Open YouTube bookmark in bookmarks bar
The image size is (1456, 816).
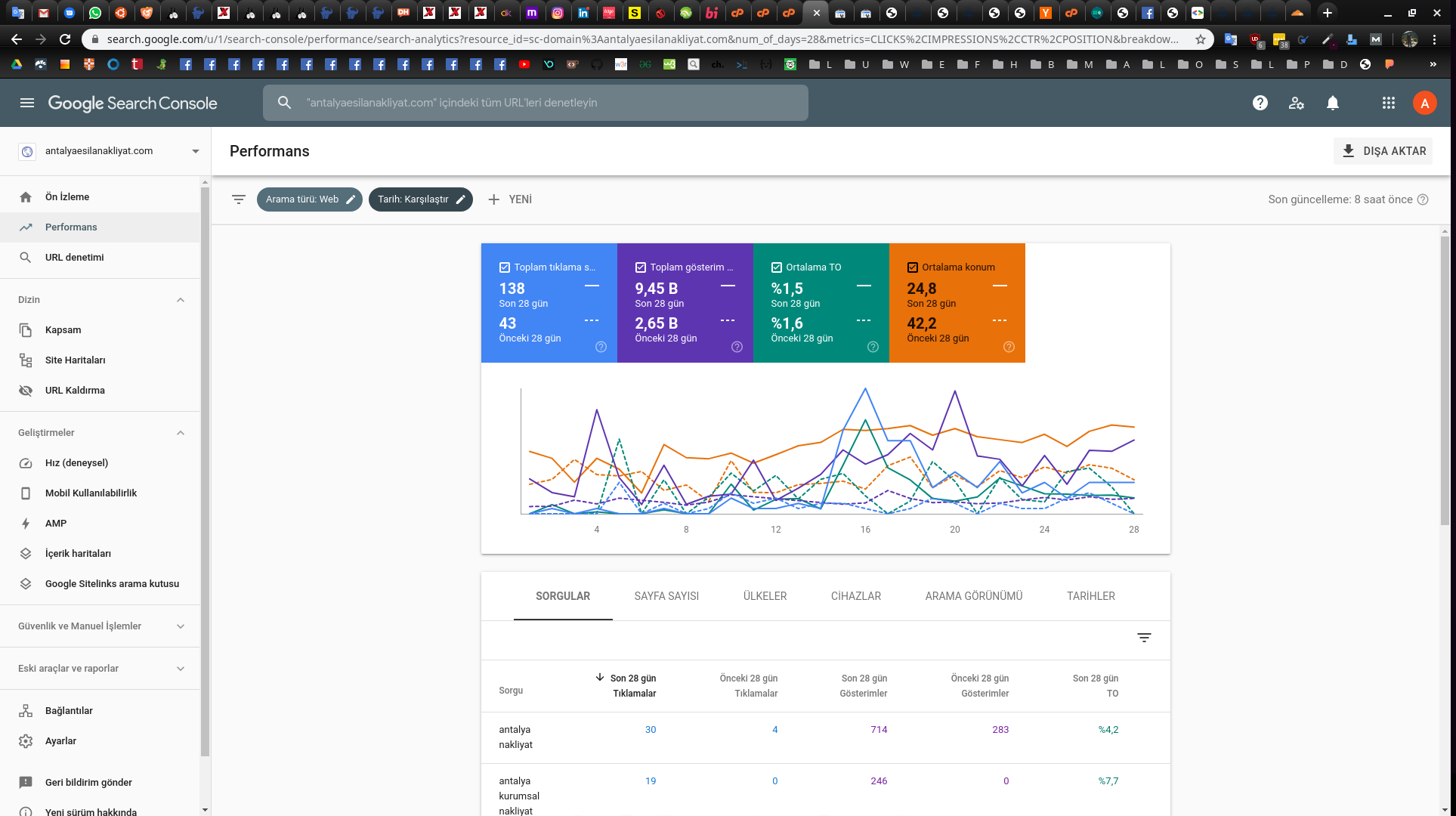coord(524,64)
